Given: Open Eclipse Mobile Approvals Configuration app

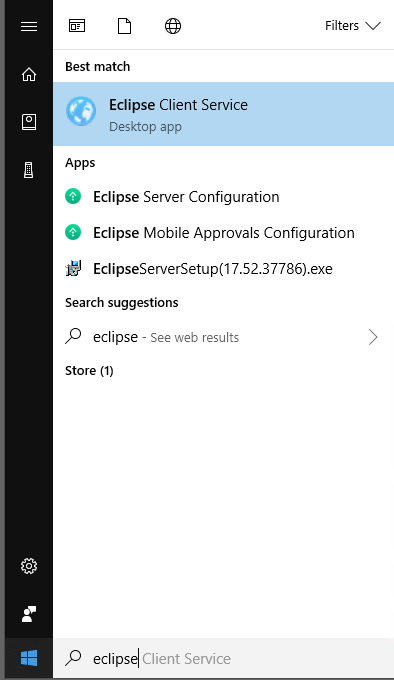Looking at the screenshot, I should coord(223,233).
